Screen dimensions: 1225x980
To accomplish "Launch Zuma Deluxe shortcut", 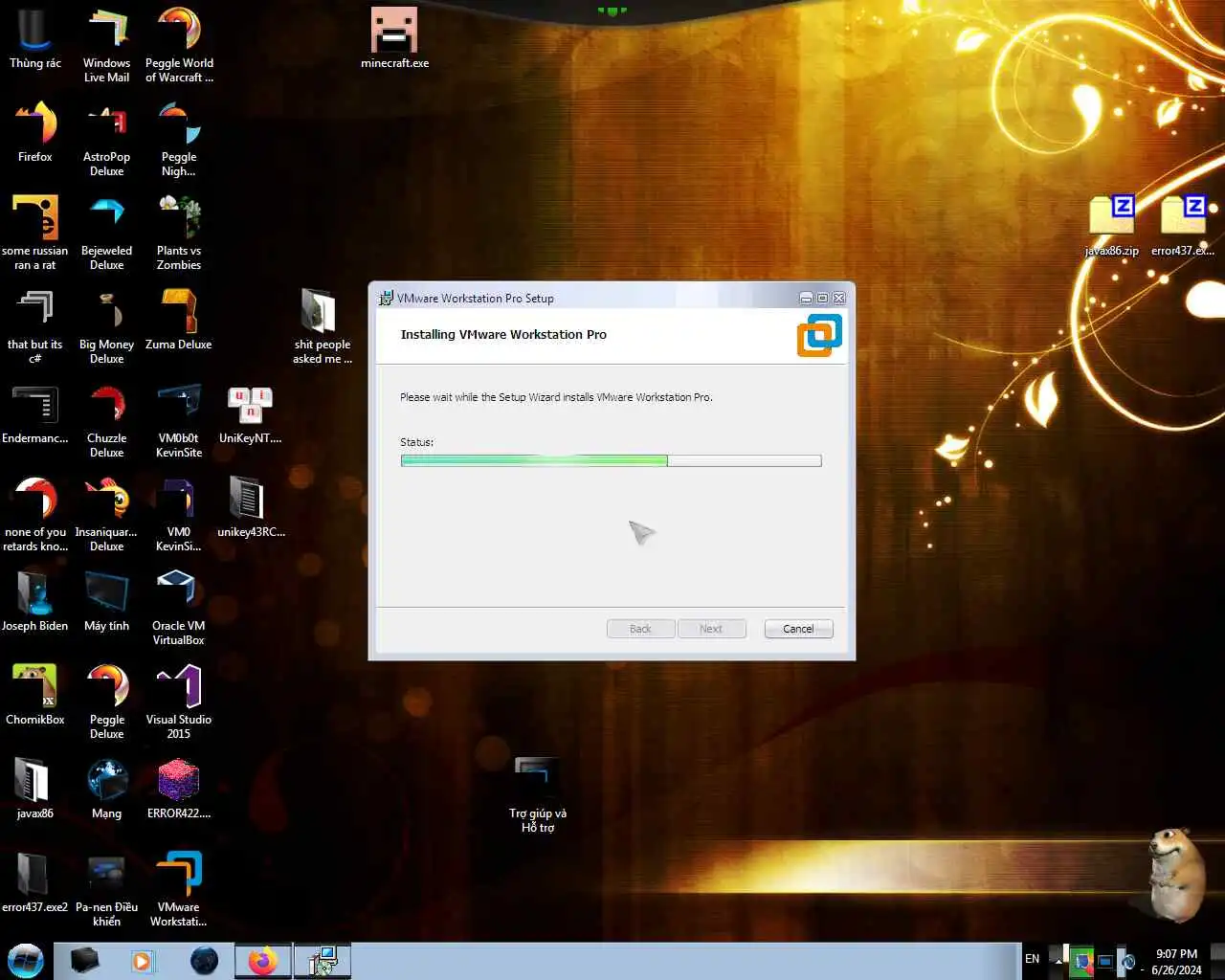I will point(179,320).
